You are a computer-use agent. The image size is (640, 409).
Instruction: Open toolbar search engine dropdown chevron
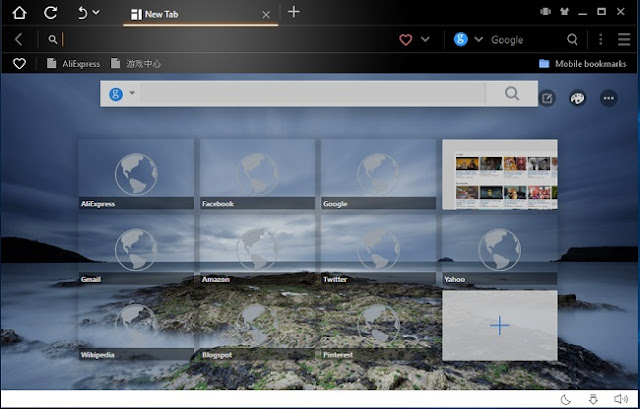[478, 40]
